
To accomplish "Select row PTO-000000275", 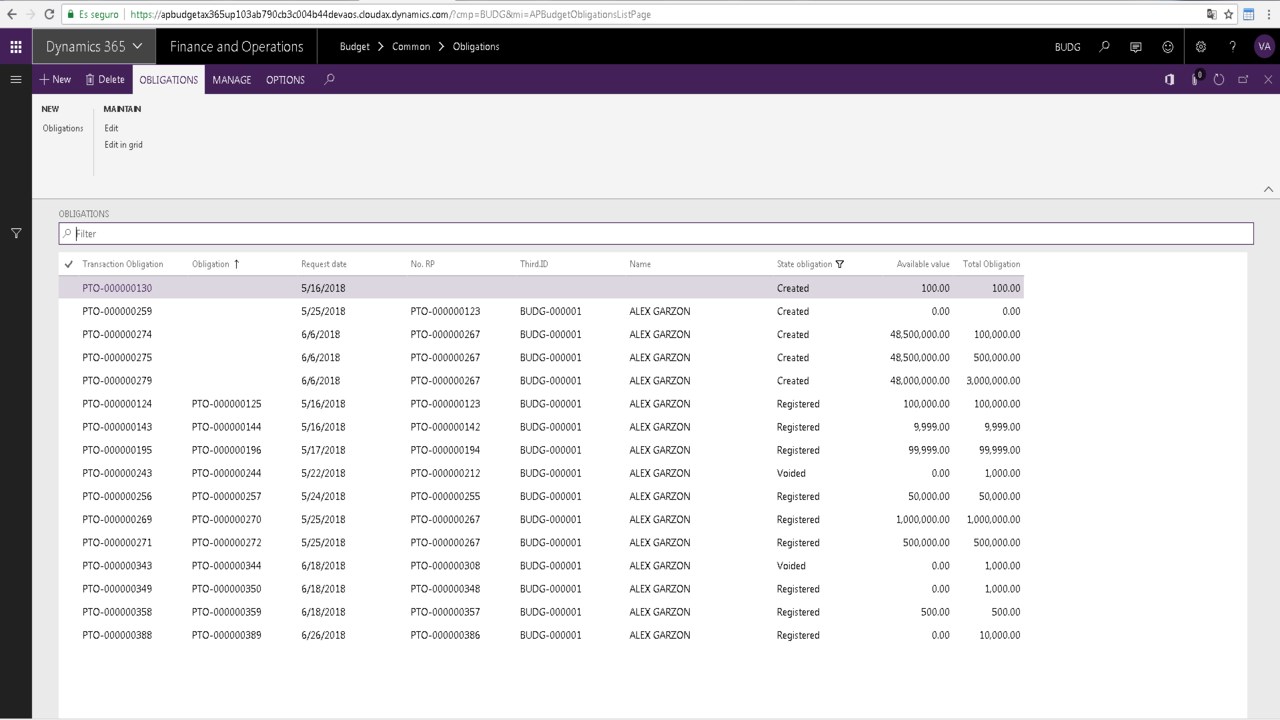I will (x=541, y=357).
